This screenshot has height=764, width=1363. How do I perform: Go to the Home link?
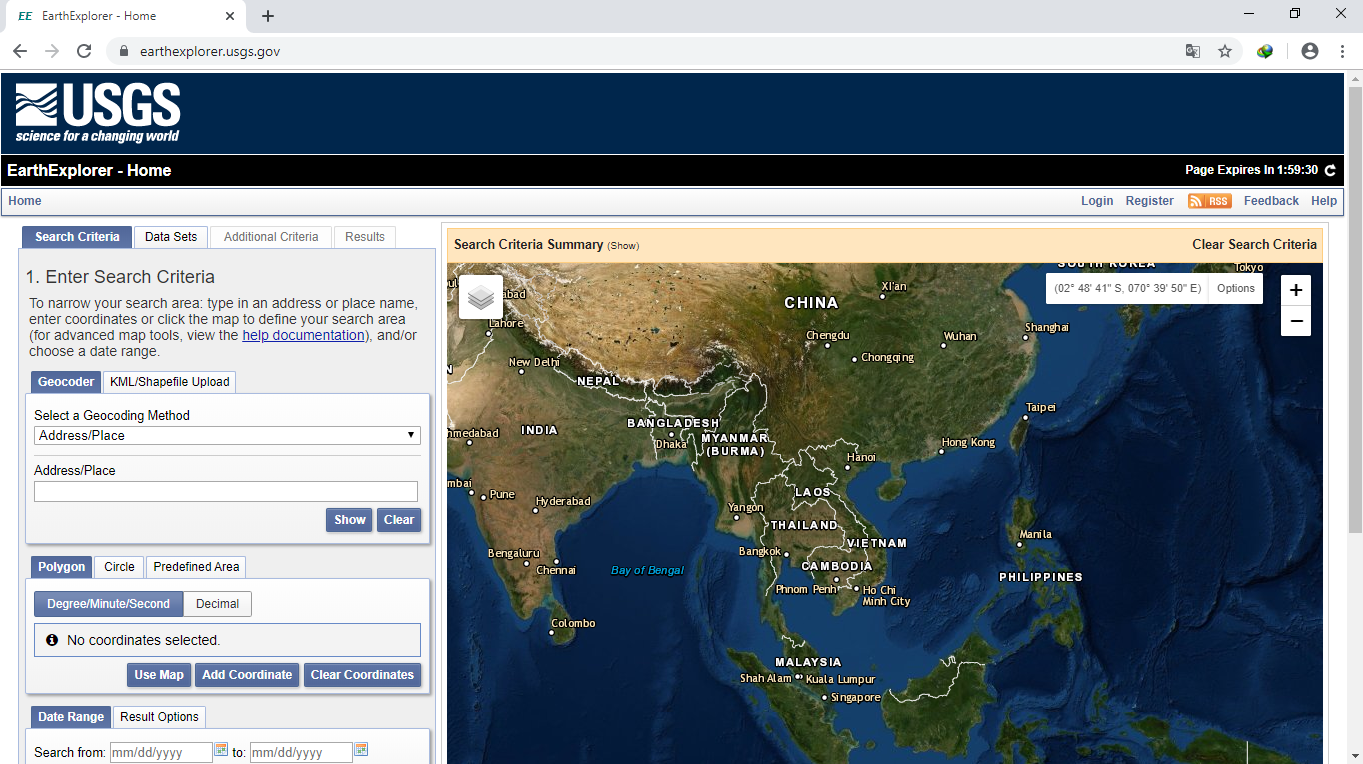25,201
